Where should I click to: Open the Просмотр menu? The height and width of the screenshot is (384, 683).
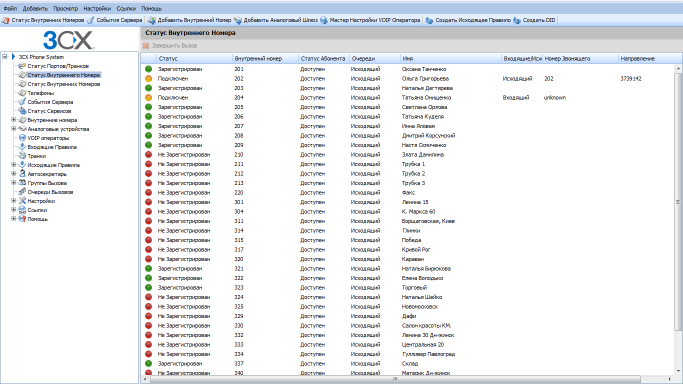click(65, 8)
